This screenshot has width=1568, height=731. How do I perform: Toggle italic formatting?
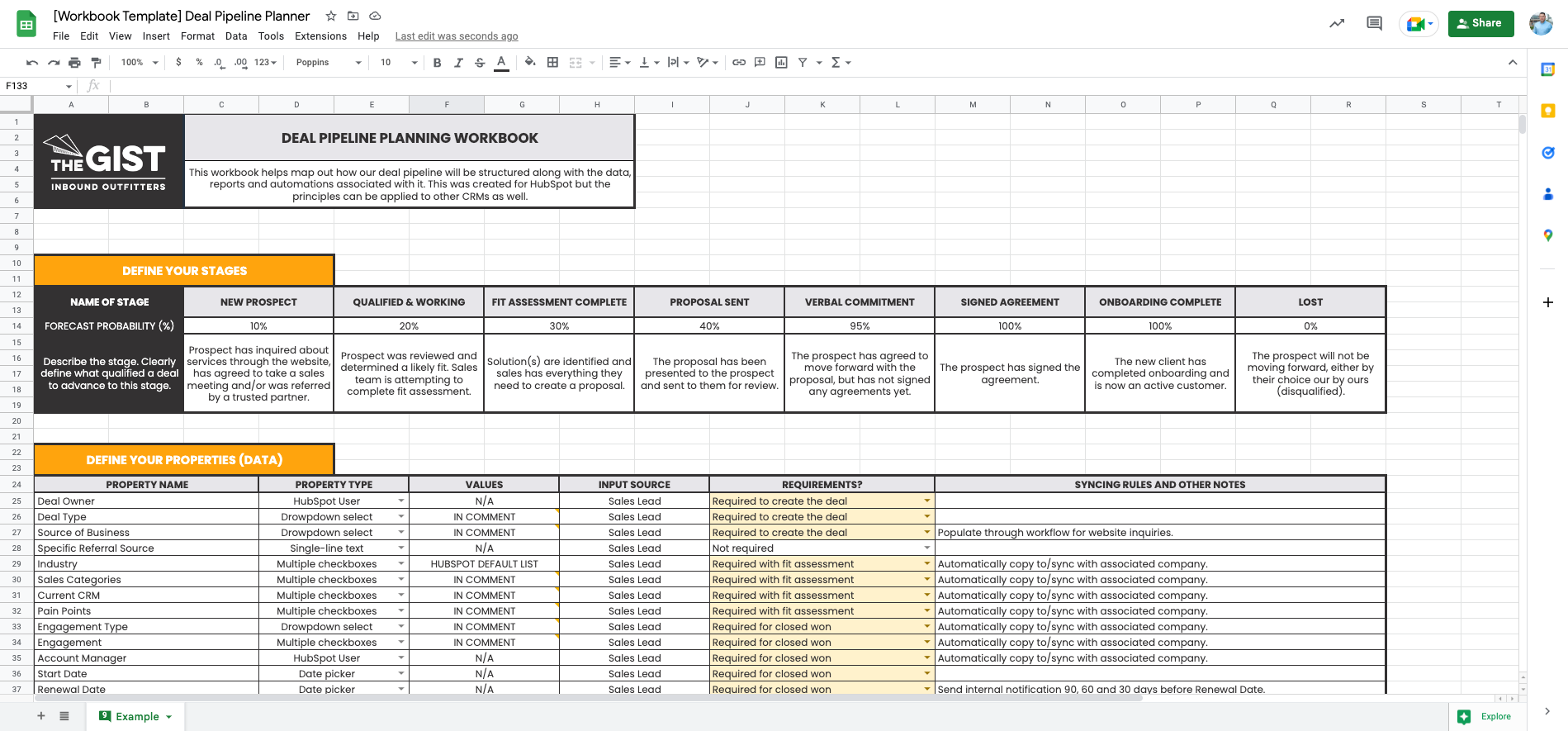coord(458,63)
